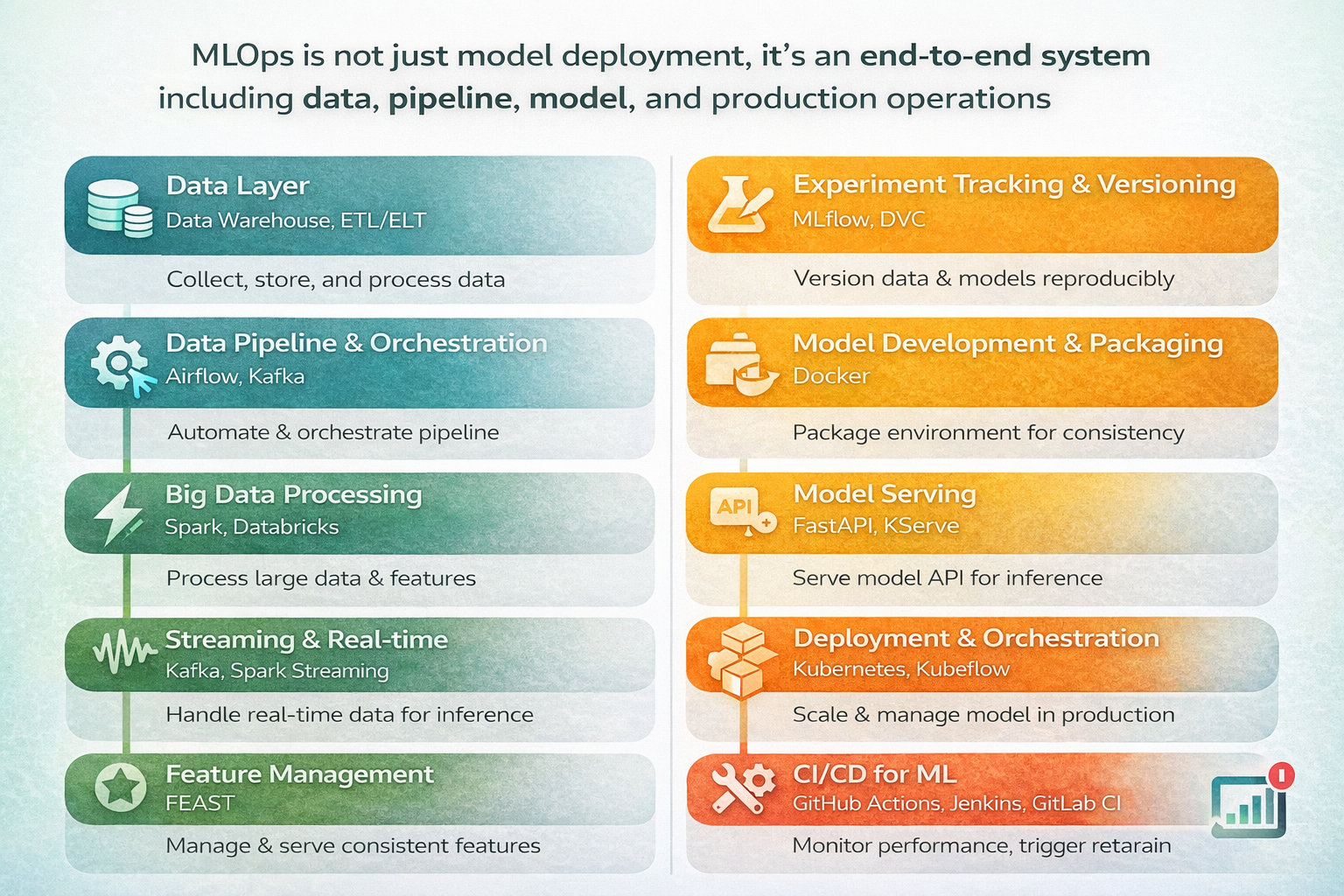Click the star badge Feature Management icon

120,787
